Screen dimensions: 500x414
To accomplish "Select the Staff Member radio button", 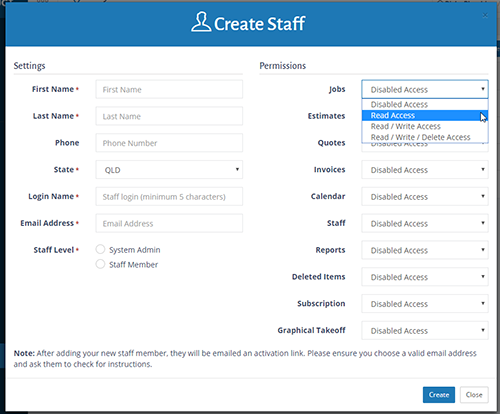I will 100,264.
